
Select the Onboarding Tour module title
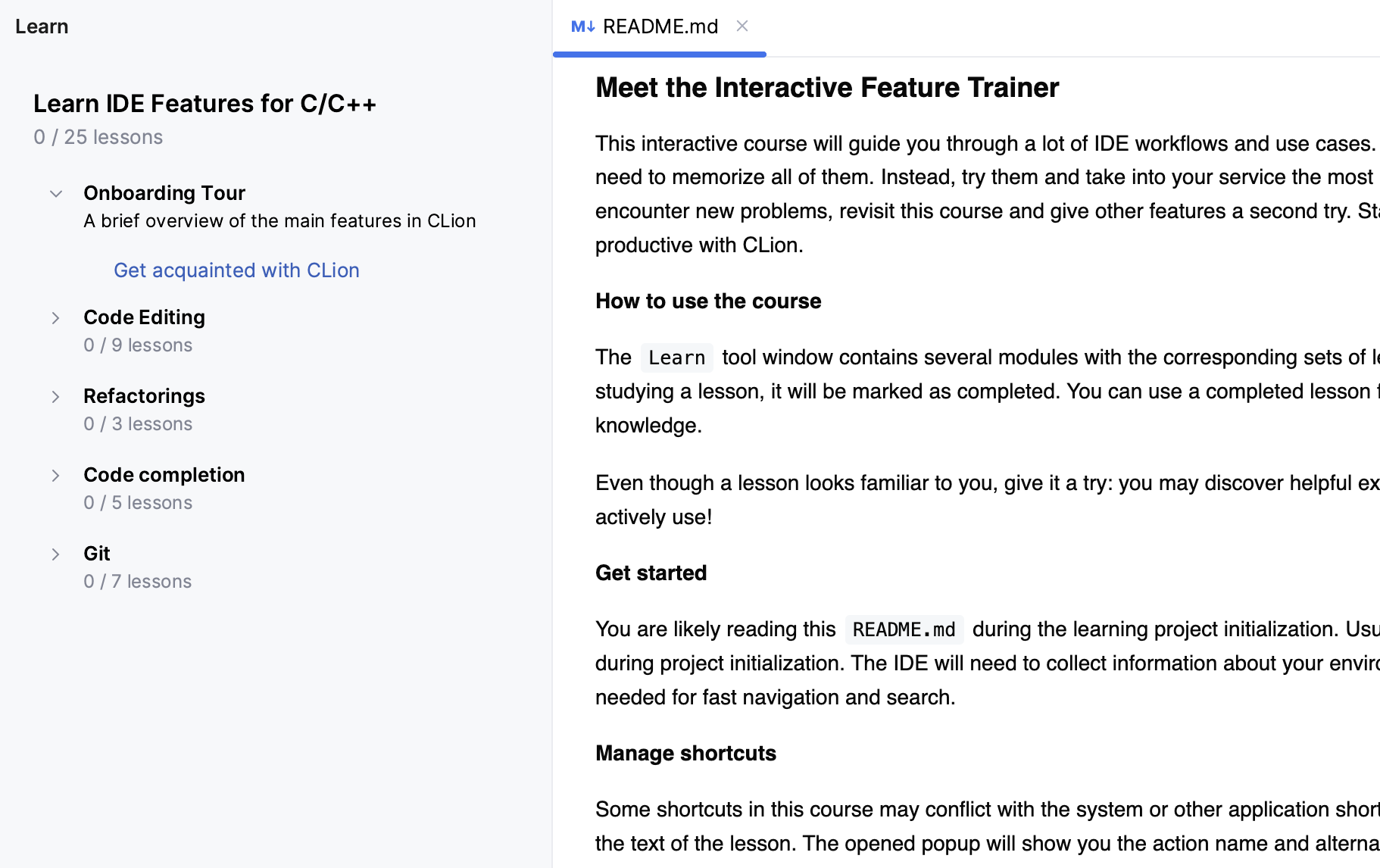(x=164, y=193)
